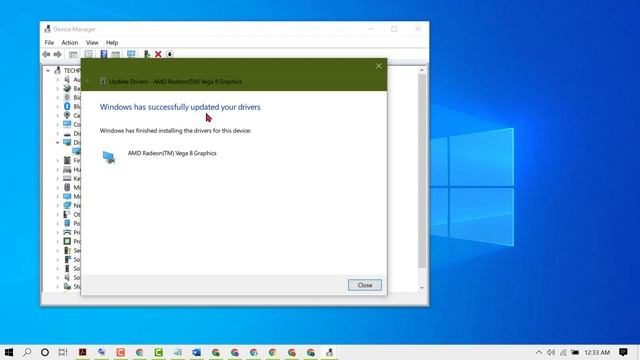Viewport: 640px width, 360px height.
Task: Collapse the TECH computer root node
Action: (48, 71)
